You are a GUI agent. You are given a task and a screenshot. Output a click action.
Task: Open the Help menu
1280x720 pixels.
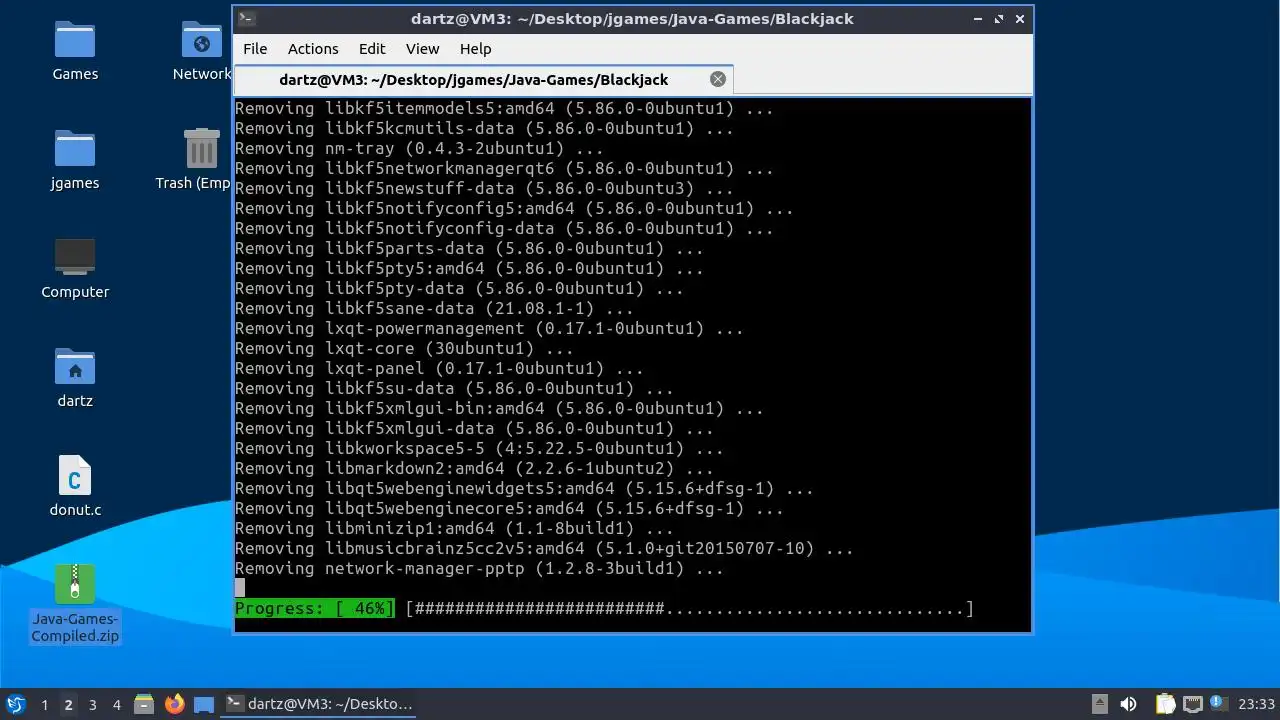[475, 48]
